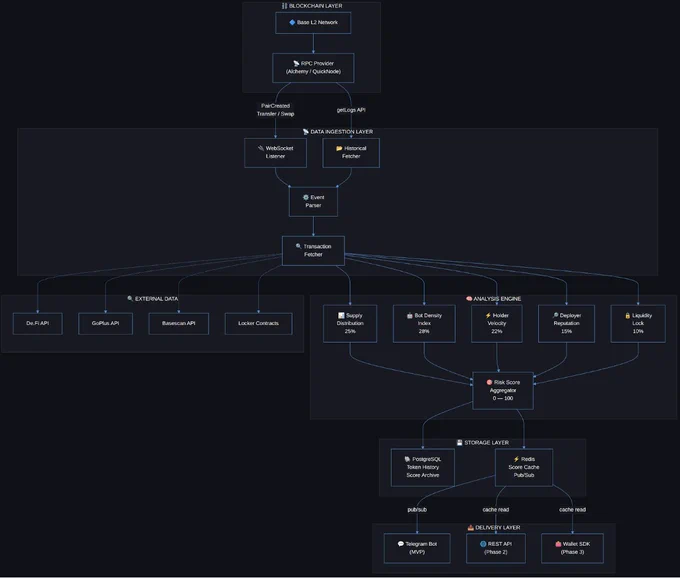Click the magnifier icon in Transaction Fetcher

298,246
